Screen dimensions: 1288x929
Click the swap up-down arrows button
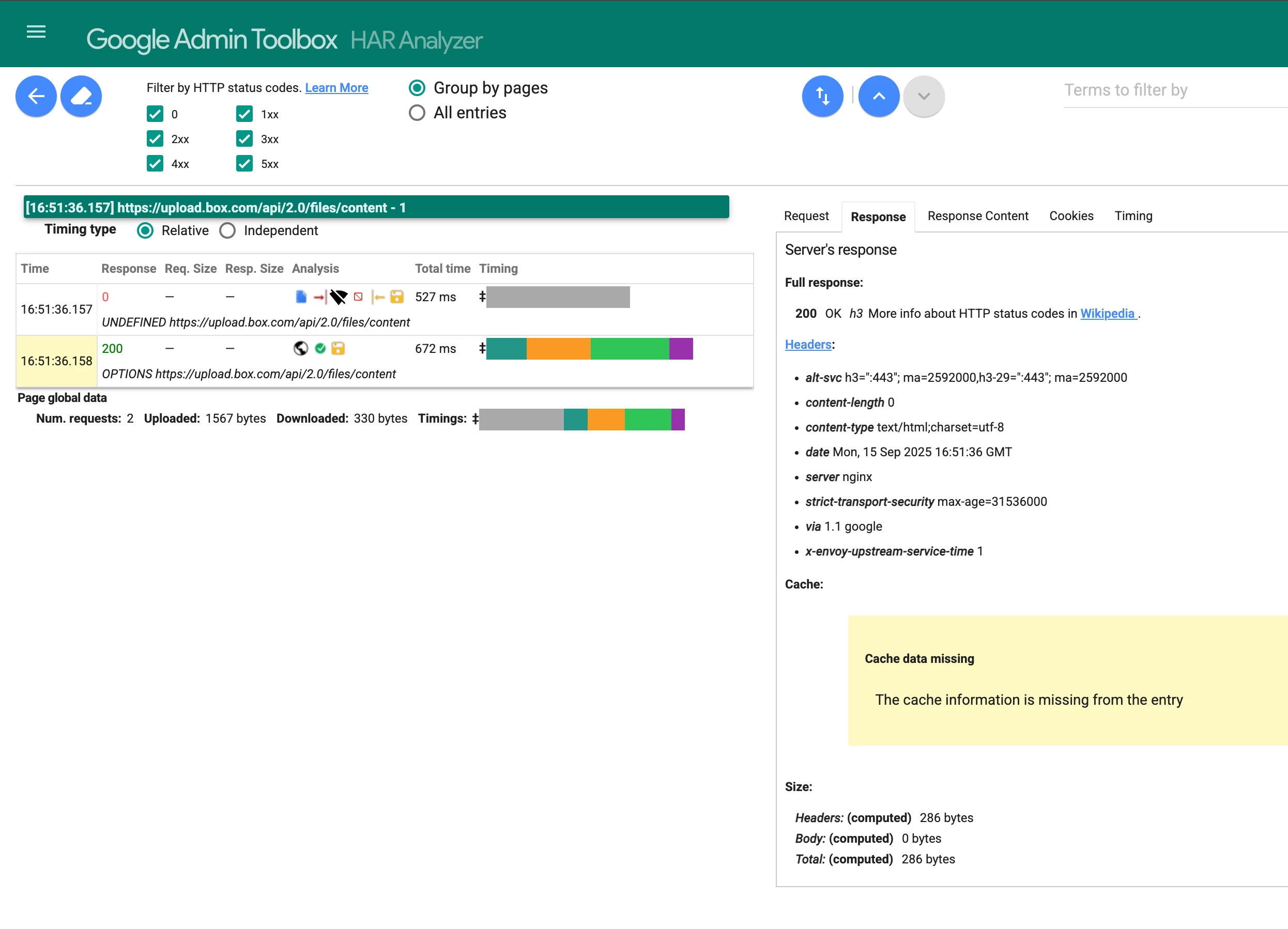click(x=822, y=96)
